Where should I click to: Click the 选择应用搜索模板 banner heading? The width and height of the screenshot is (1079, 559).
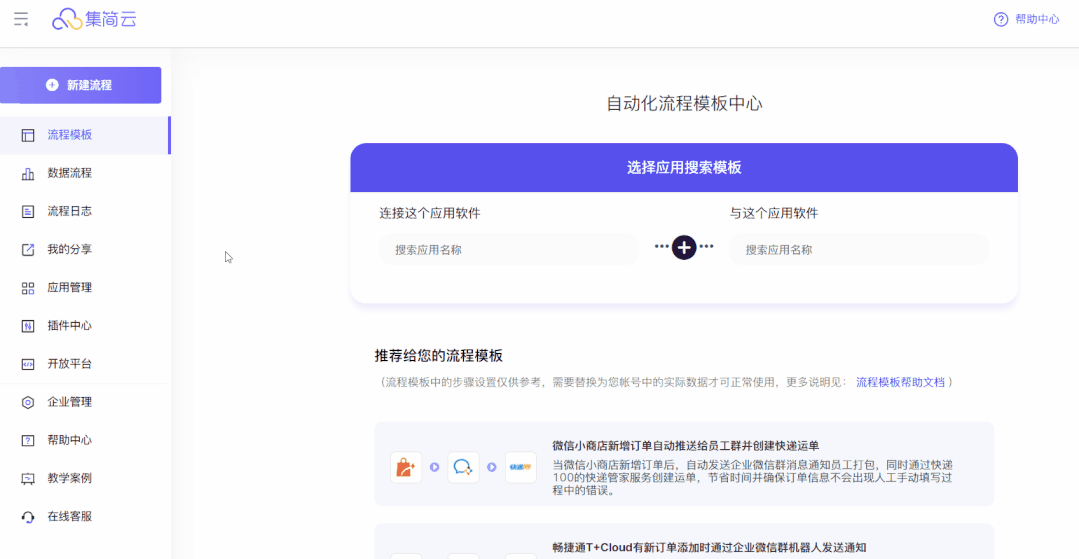click(684, 167)
